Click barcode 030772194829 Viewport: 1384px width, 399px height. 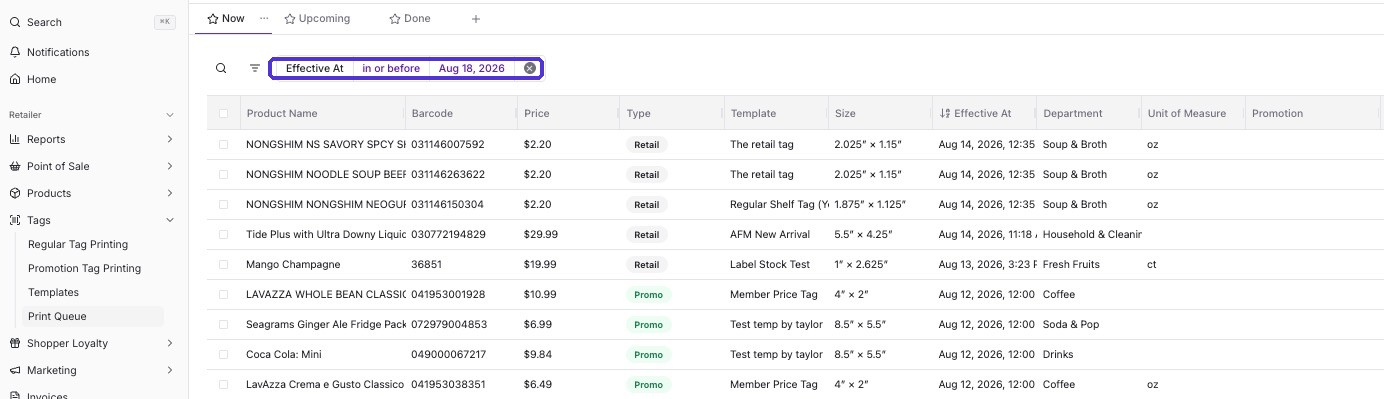(448, 234)
